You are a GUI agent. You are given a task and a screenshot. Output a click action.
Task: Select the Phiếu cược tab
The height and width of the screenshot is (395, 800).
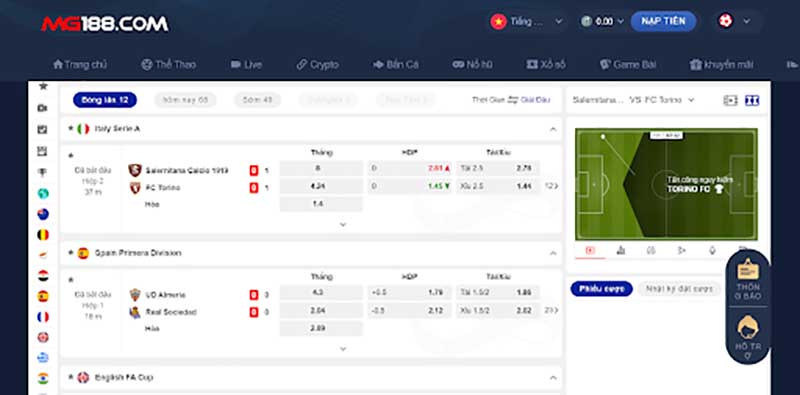[602, 289]
